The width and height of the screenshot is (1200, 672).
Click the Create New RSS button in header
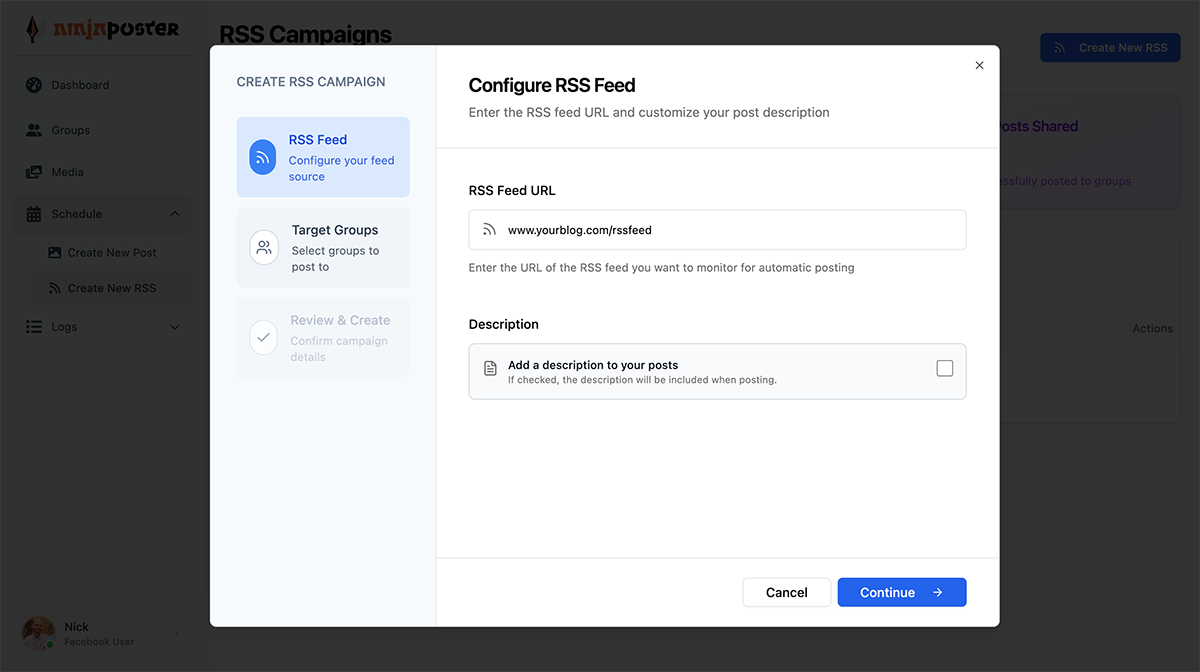(1110, 47)
